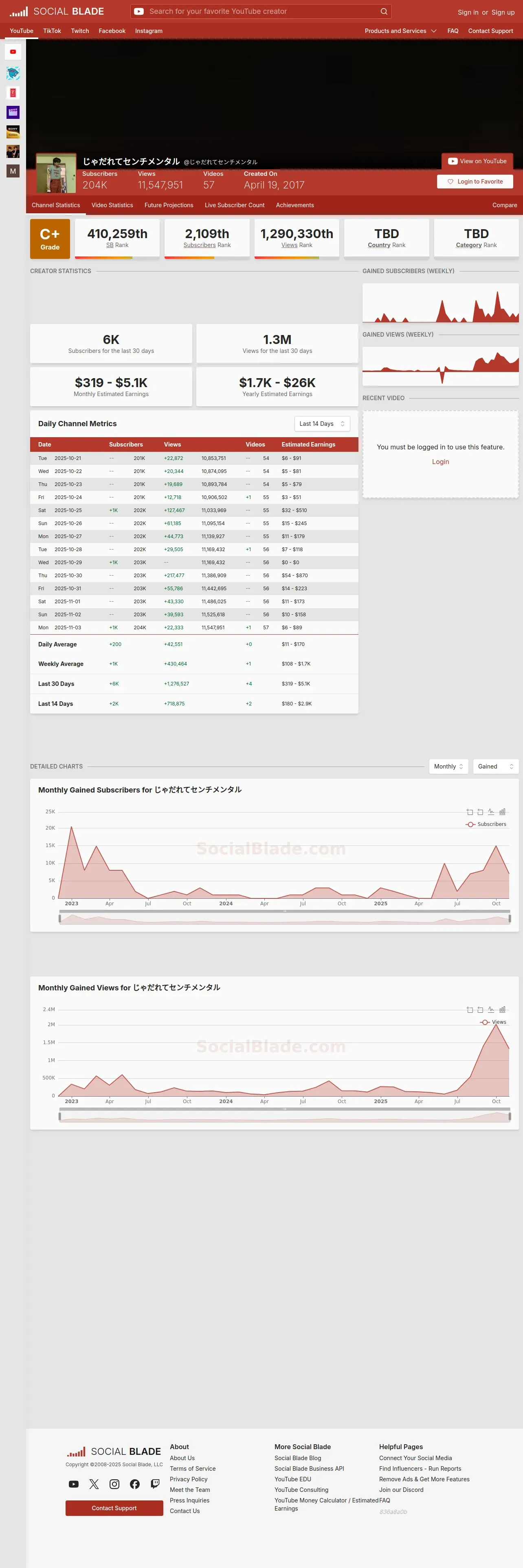523x1568 pixels.
Task: Open the X (Twitter) icon in the footer
Action: click(94, 1484)
